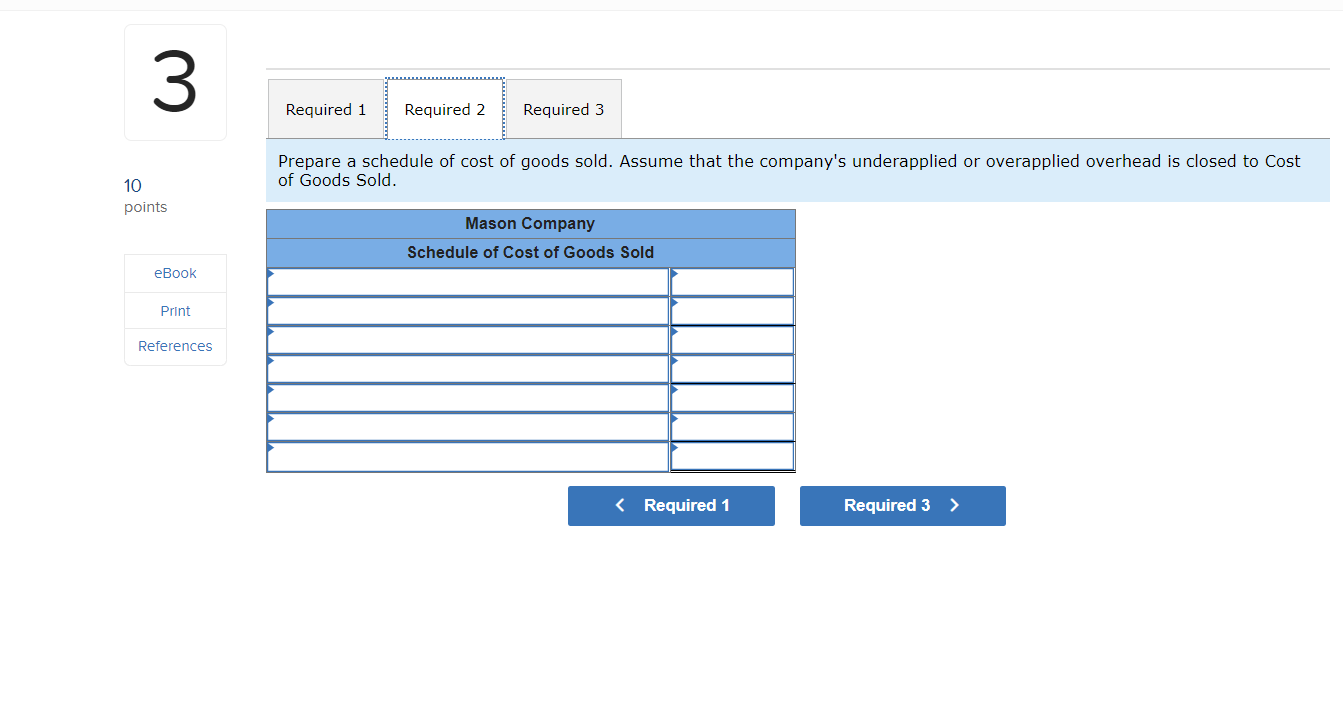
Task: Click the Schedule of Cost of Goods Sold header
Action: (530, 252)
